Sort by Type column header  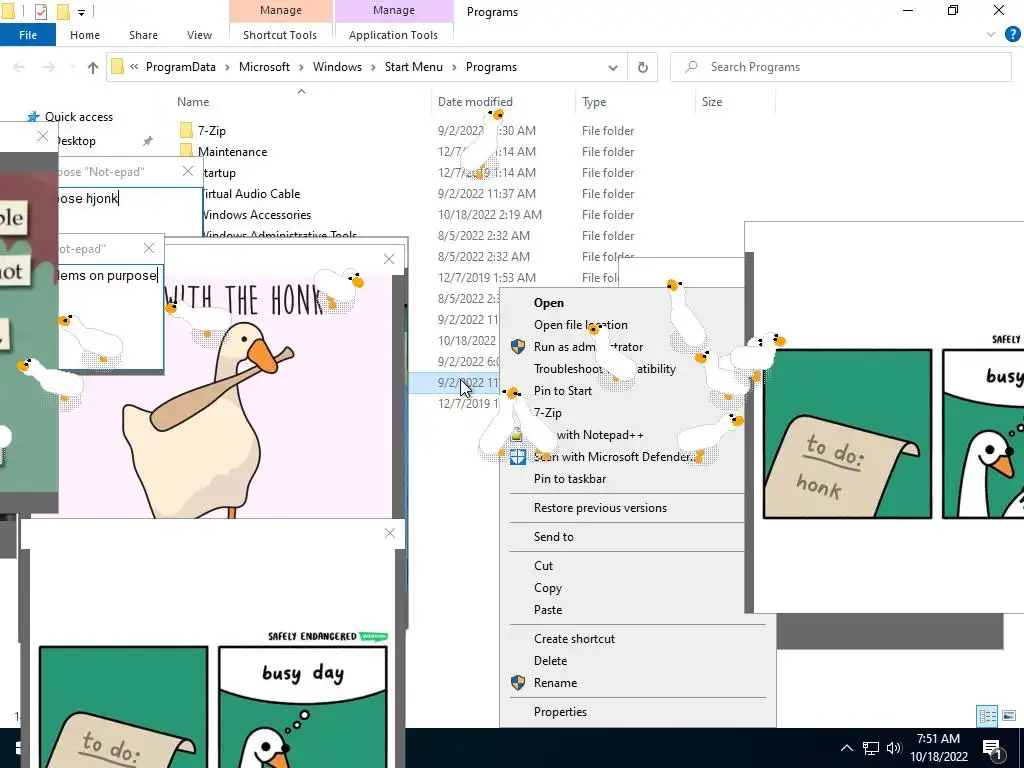point(594,102)
